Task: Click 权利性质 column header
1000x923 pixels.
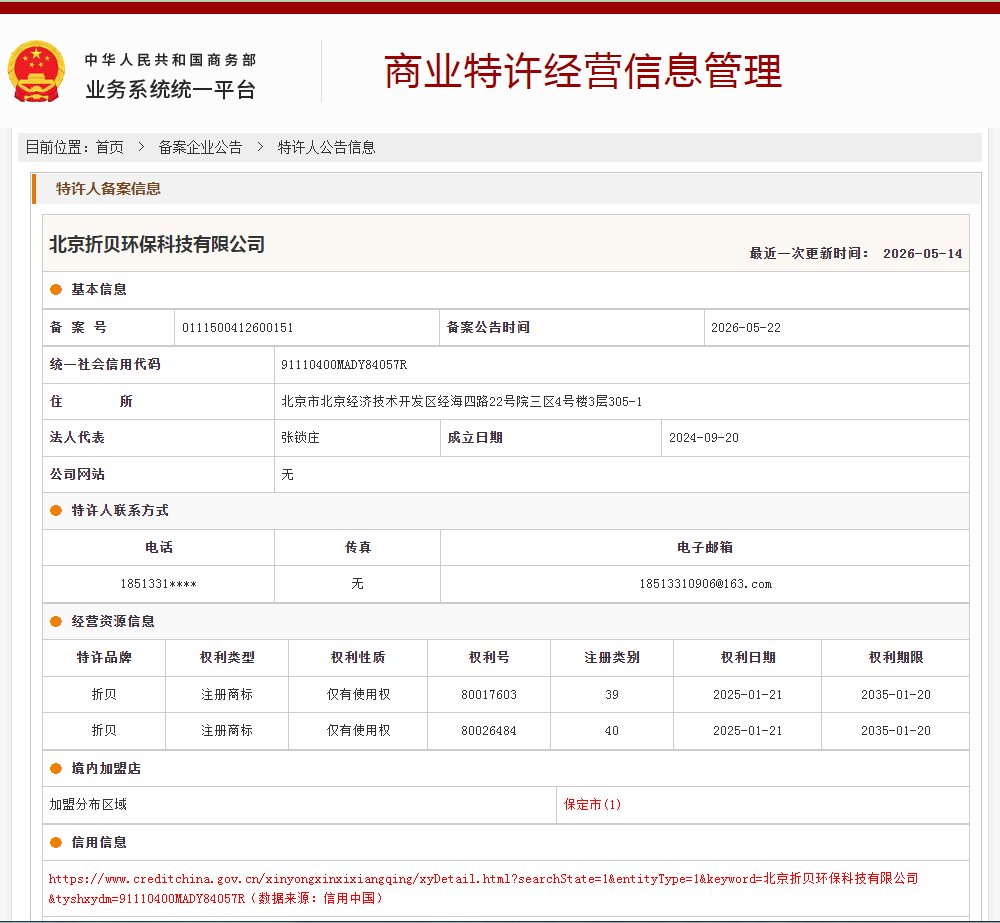Action: point(358,658)
